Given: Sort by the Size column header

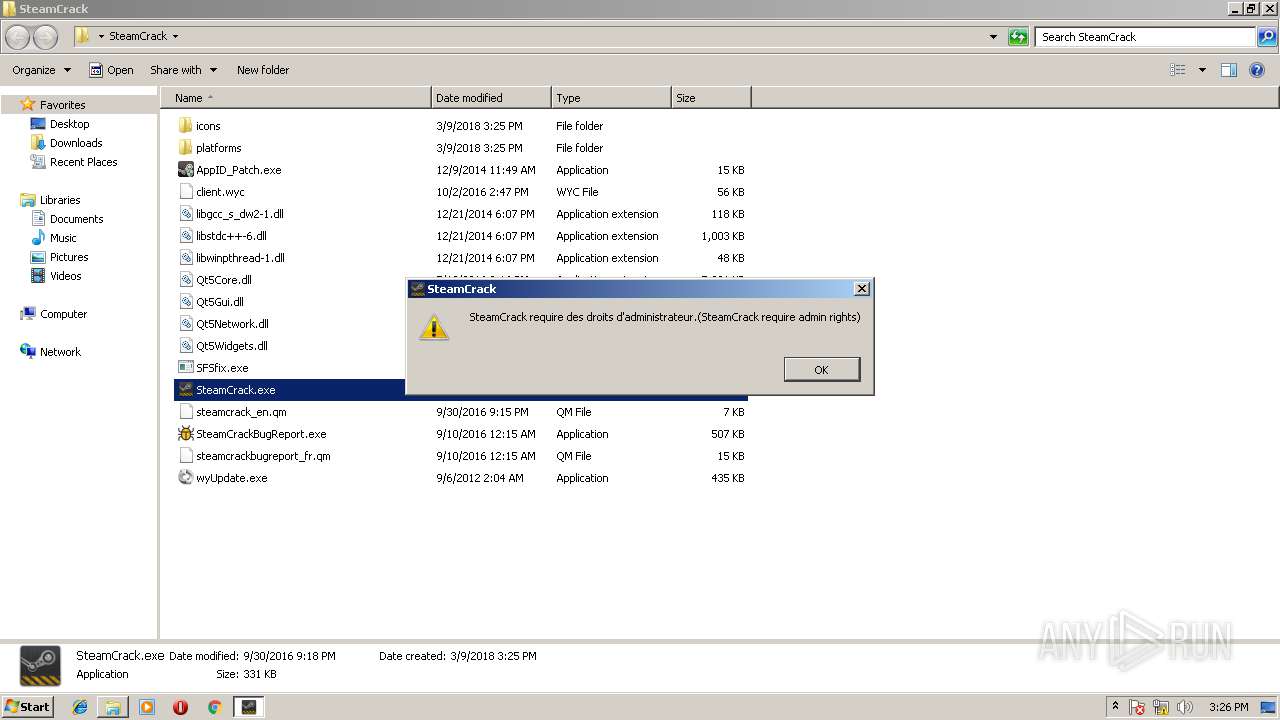Looking at the screenshot, I should pyautogui.click(x=711, y=98).
